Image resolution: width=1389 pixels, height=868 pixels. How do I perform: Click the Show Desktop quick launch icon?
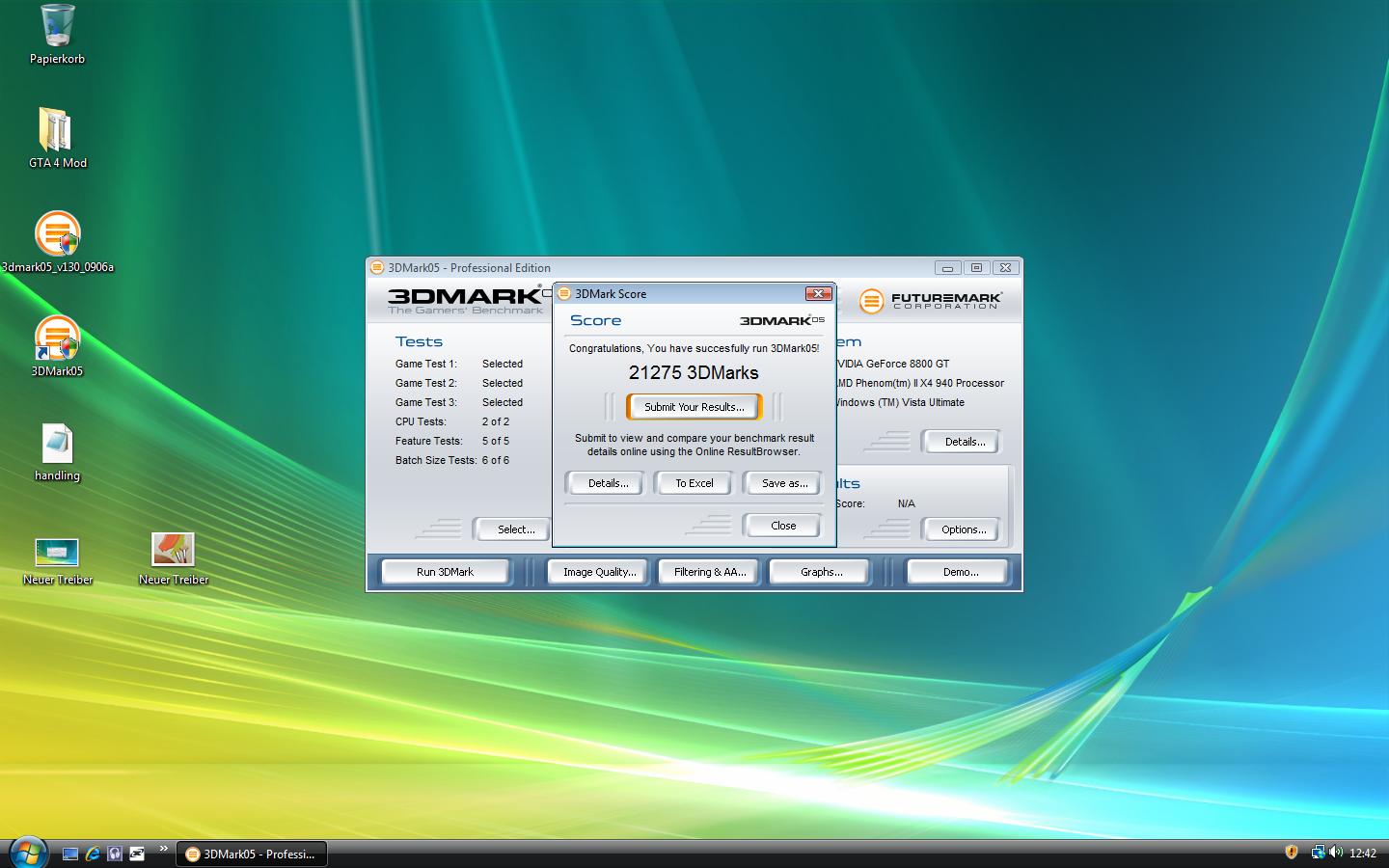70,854
